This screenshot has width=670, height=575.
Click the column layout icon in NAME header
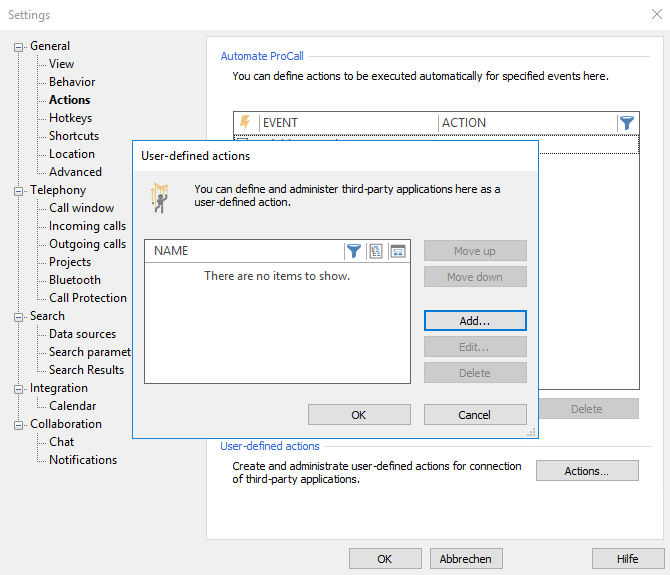pos(398,251)
